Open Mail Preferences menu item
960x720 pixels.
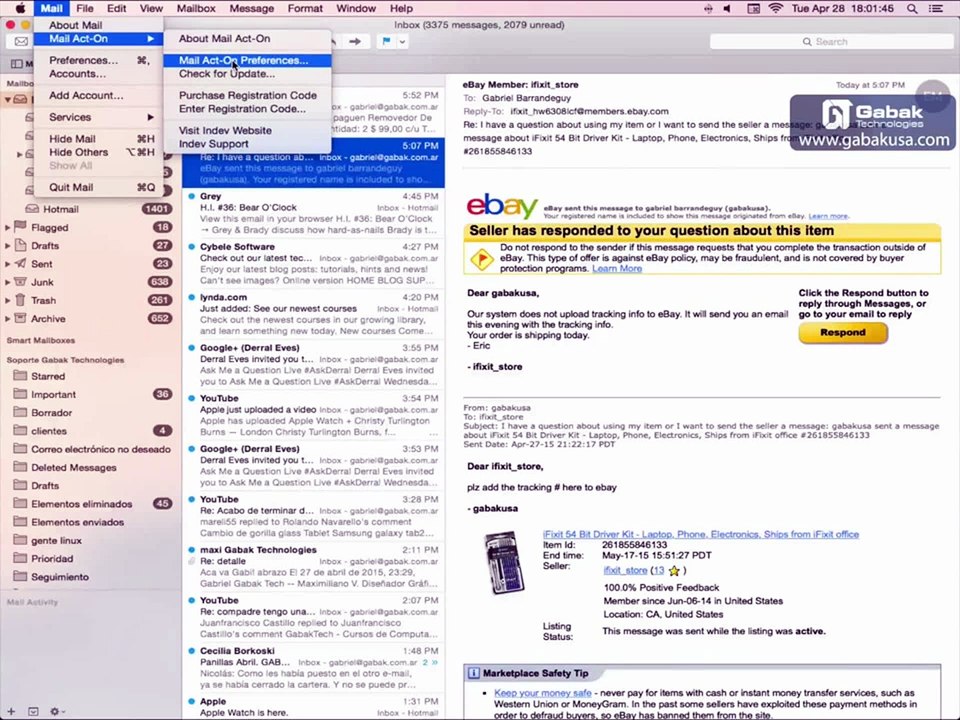[x=99, y=60]
